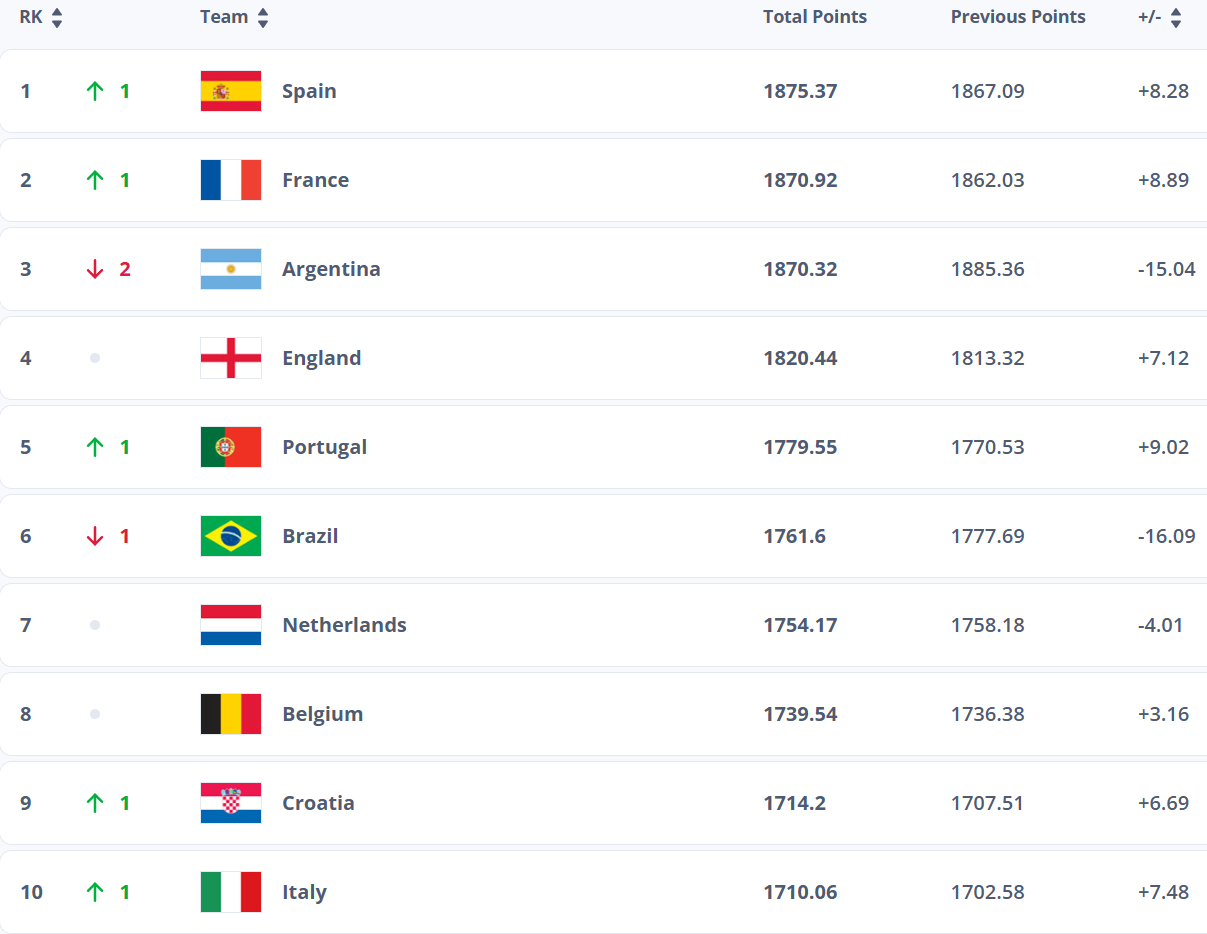Image resolution: width=1207 pixels, height=934 pixels.
Task: Click the England flag icon
Action: 231,358
